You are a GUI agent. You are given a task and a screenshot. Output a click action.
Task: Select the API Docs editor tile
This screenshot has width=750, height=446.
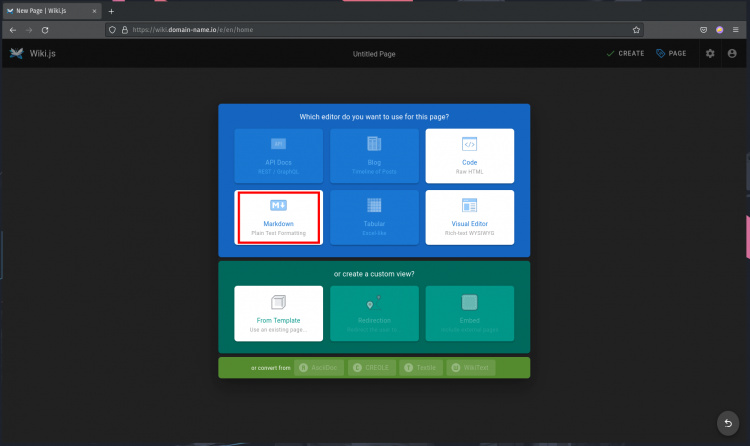pos(278,155)
